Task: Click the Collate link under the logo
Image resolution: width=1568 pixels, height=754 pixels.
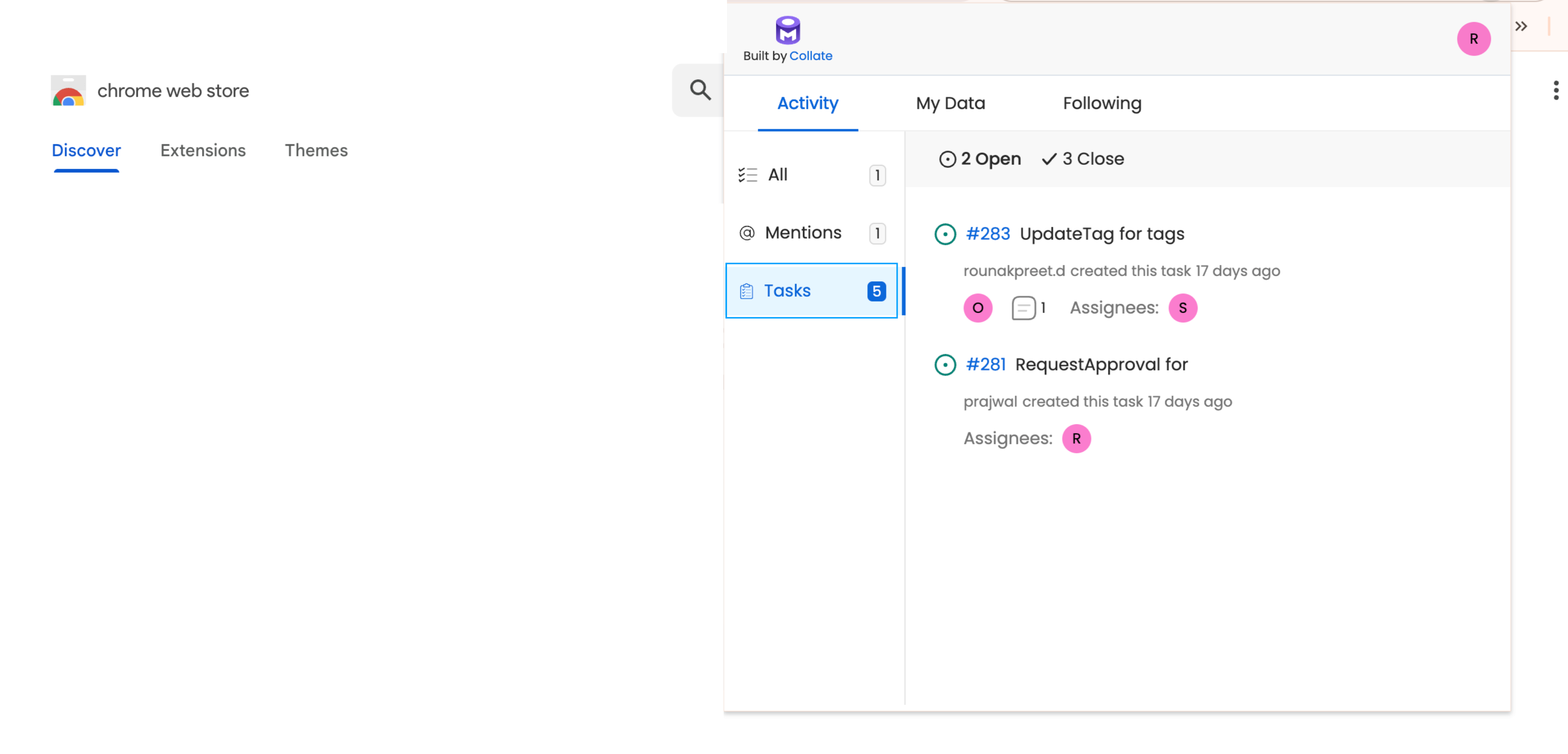Action: pyautogui.click(x=811, y=55)
